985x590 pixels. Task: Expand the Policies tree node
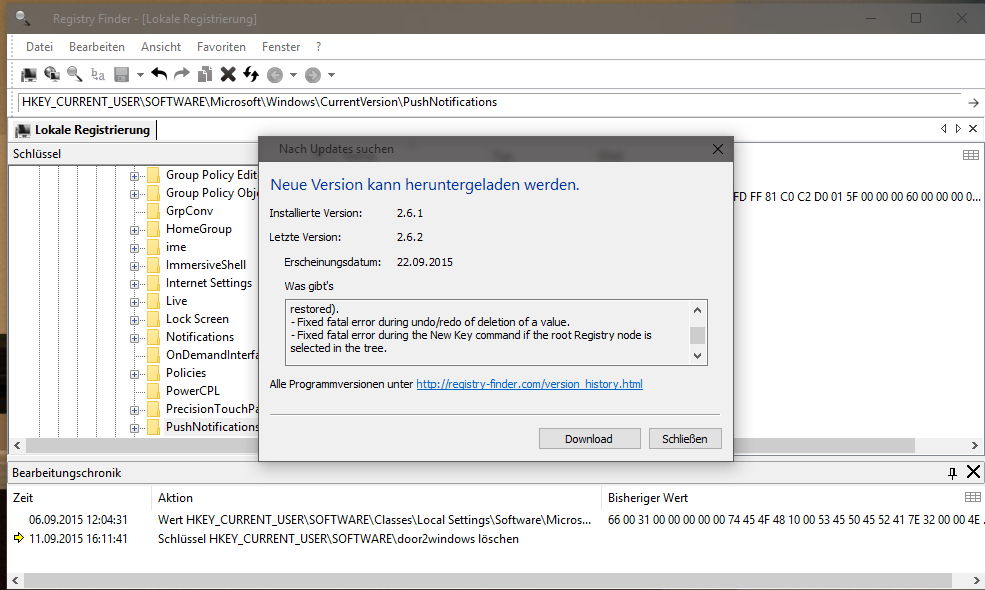pyautogui.click(x=134, y=374)
